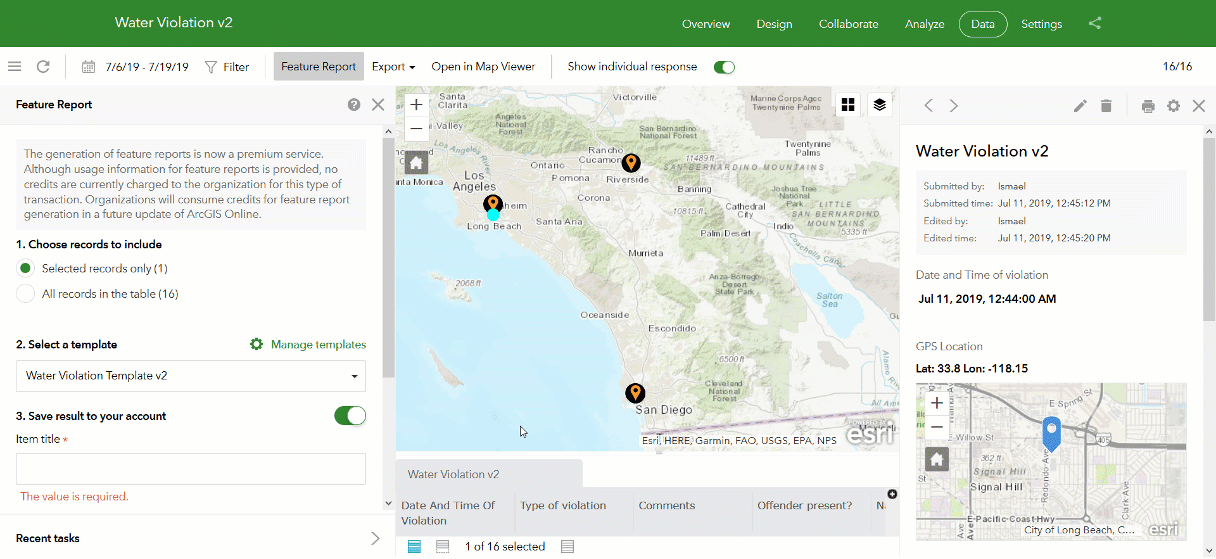Image resolution: width=1216 pixels, height=559 pixels.
Task: Delete the response with the trash icon
Action: click(x=1106, y=105)
